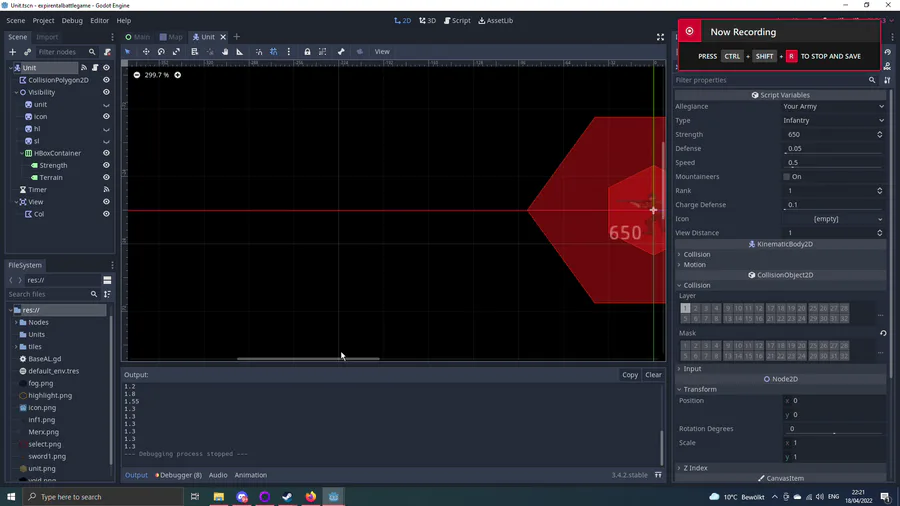Click the group children toolbar icon
900x506 pixels.
click(x=323, y=52)
